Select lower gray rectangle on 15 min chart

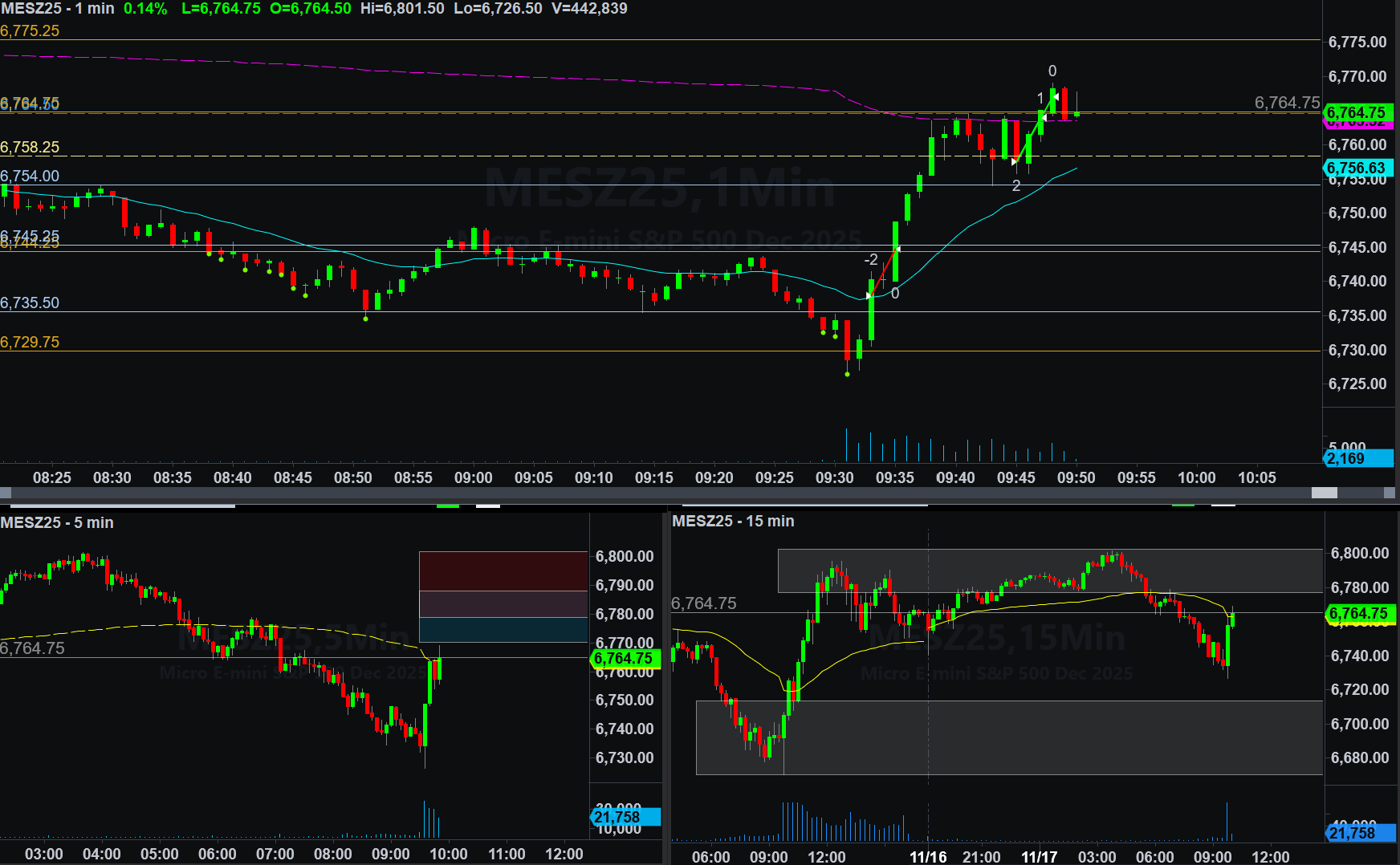(x=1009, y=737)
